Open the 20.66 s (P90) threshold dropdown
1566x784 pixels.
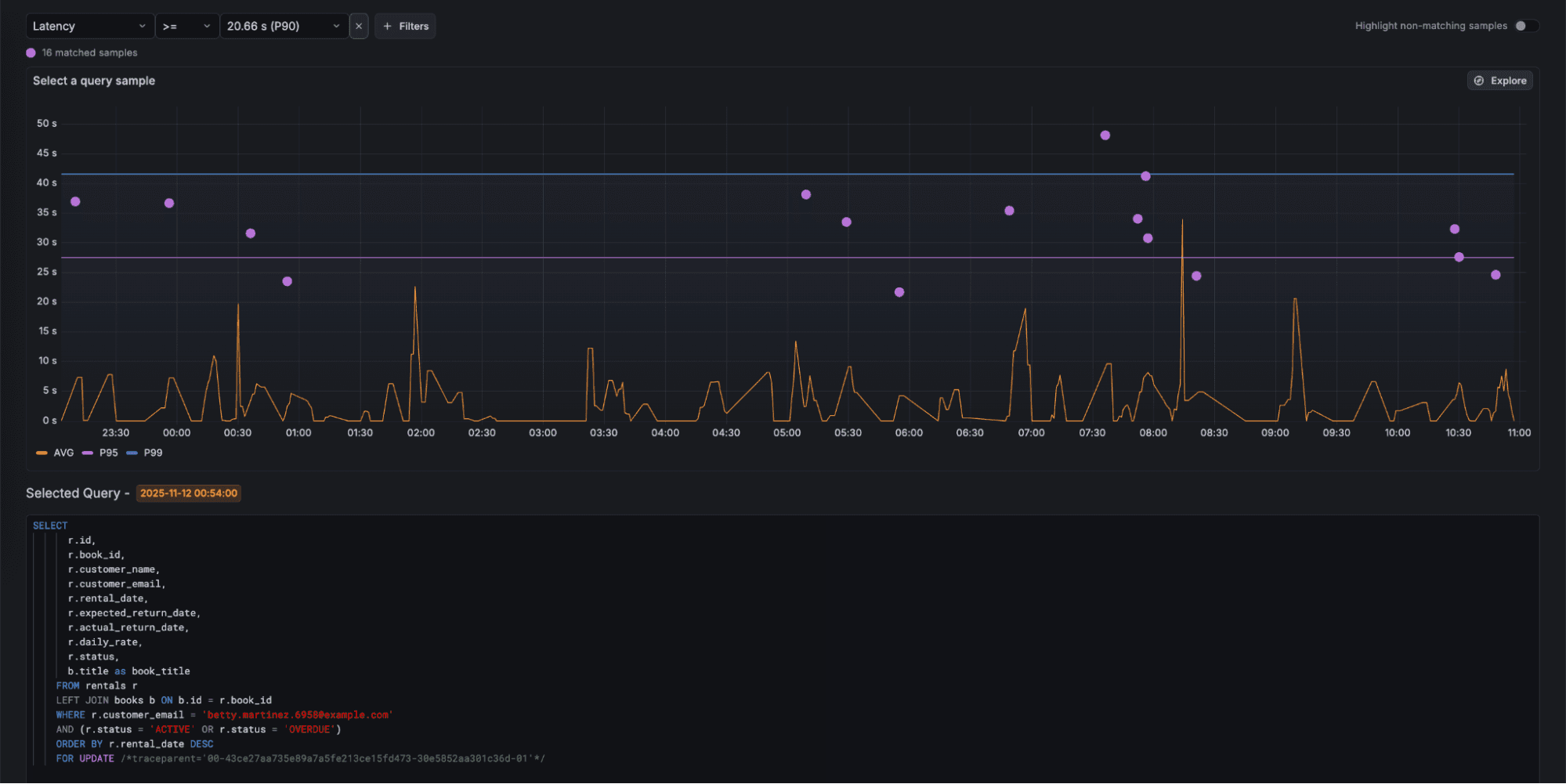284,25
